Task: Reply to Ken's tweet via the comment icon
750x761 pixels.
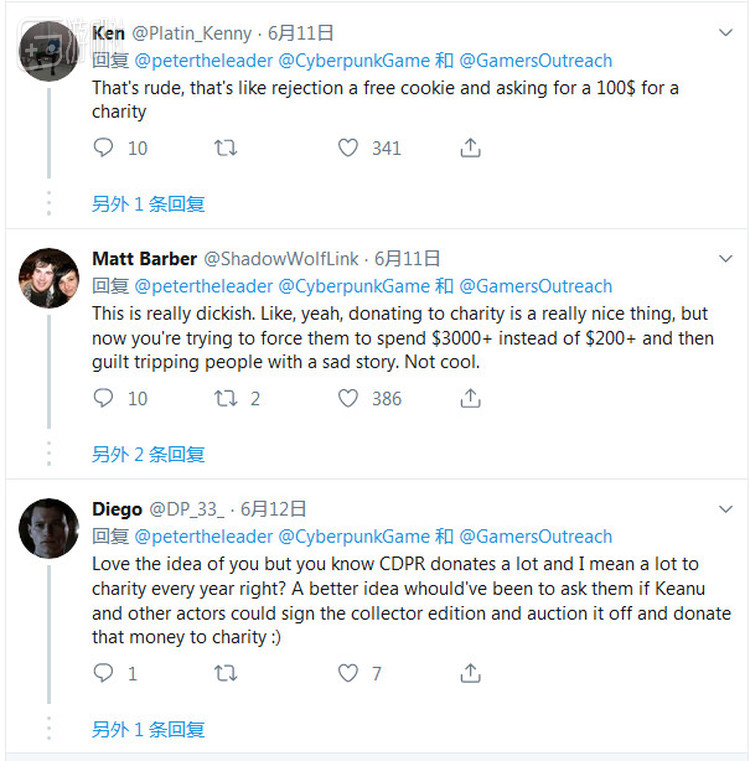Action: (x=103, y=148)
